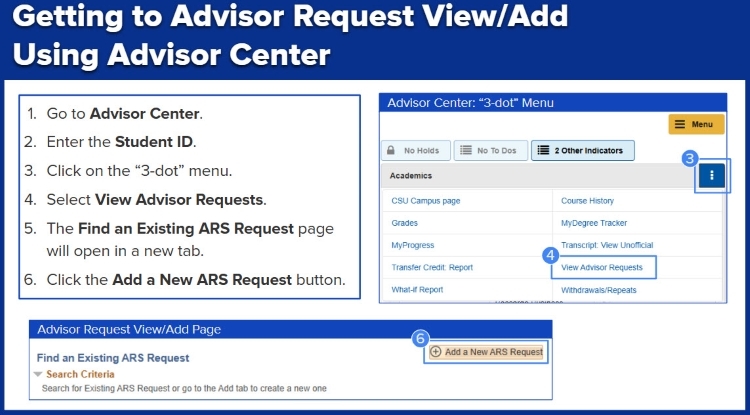Open the Grades link
Screen dimensions: 750x415
point(405,223)
